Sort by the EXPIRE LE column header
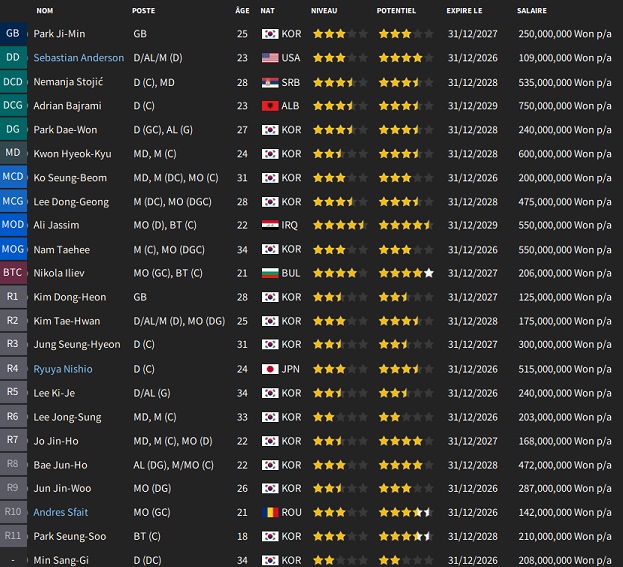623x567 pixels. (x=464, y=11)
